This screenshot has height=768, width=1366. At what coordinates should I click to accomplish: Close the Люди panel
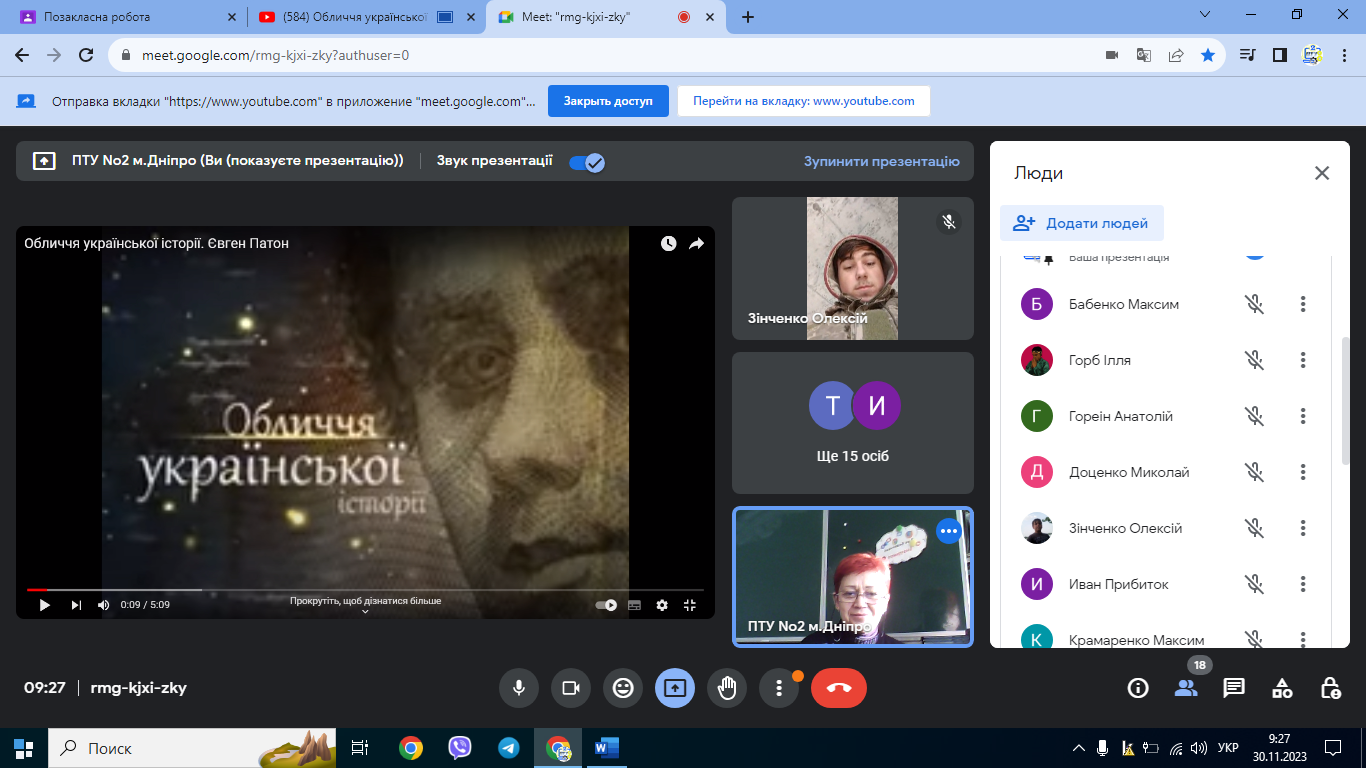[1322, 173]
